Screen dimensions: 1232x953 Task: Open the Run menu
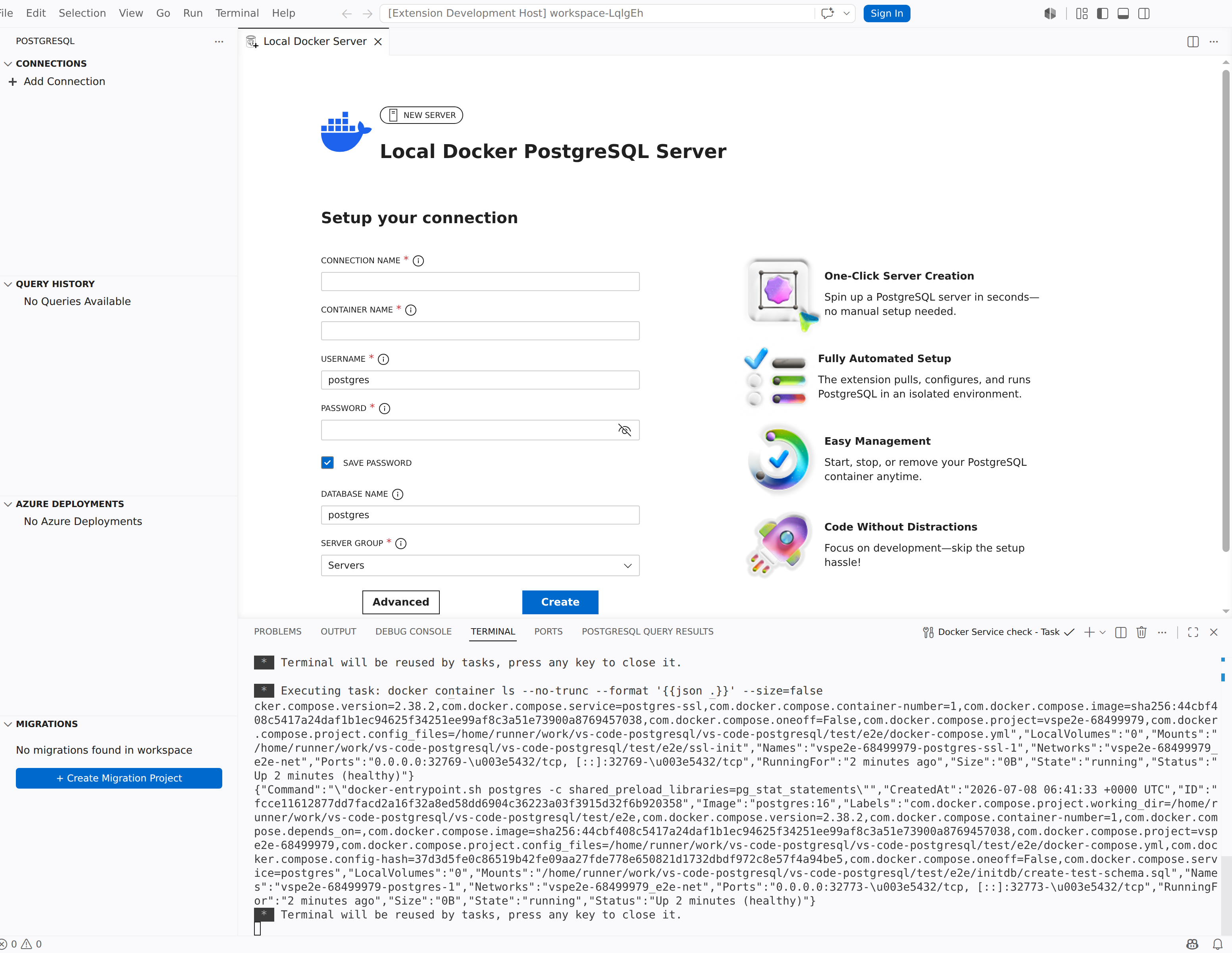point(193,13)
